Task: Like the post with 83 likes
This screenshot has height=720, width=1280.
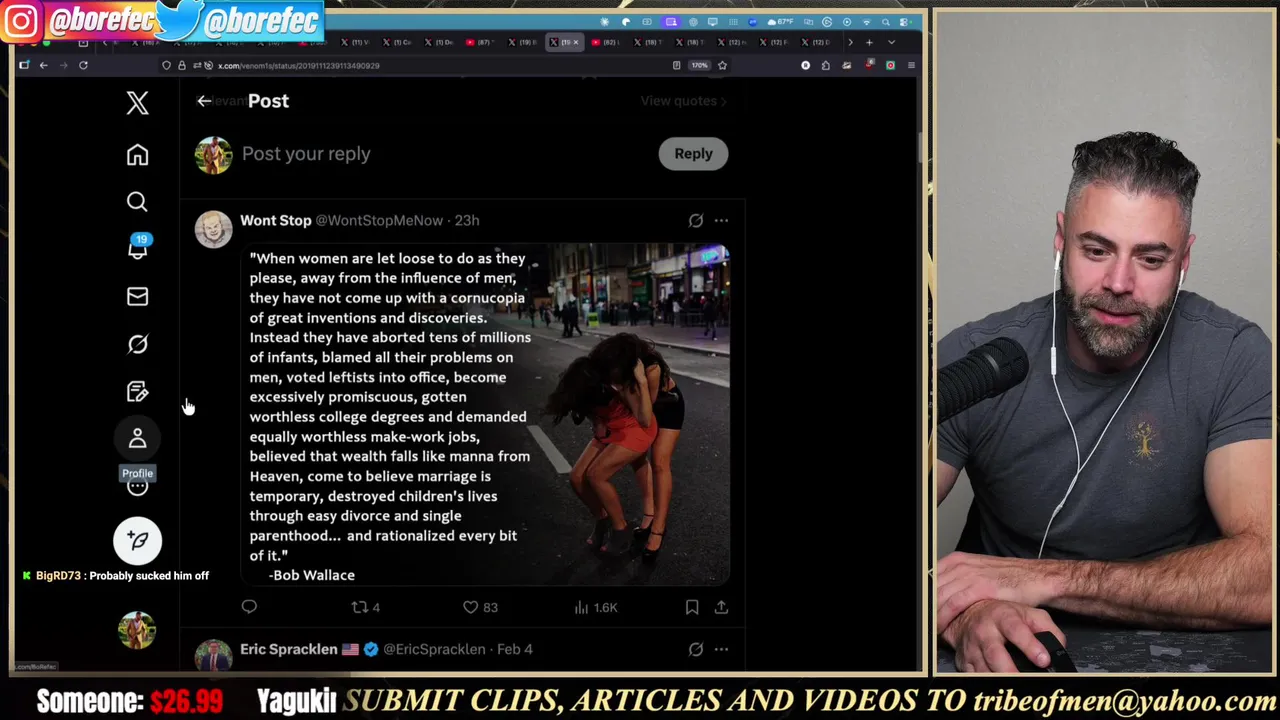Action: (479, 607)
